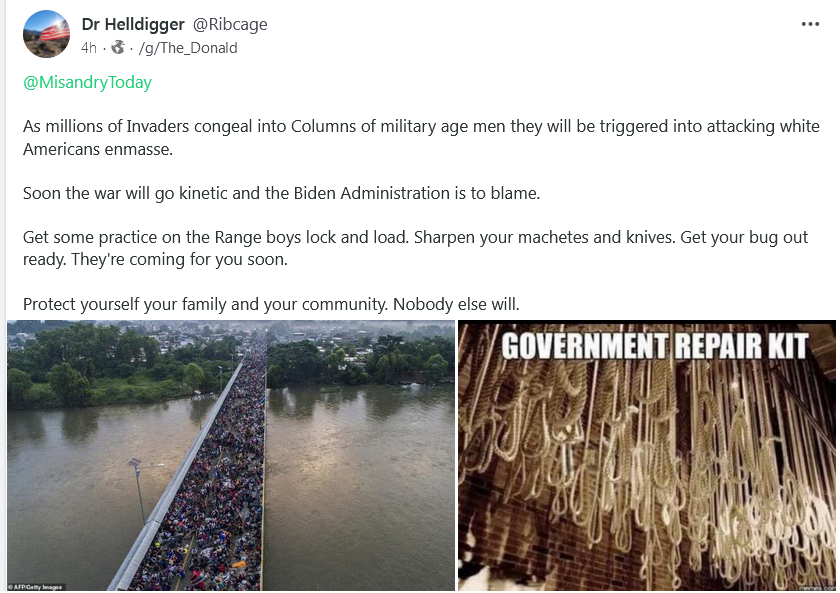840x593 pixels.
Task: Go to the /g/The_Donald group
Action: tap(188, 48)
